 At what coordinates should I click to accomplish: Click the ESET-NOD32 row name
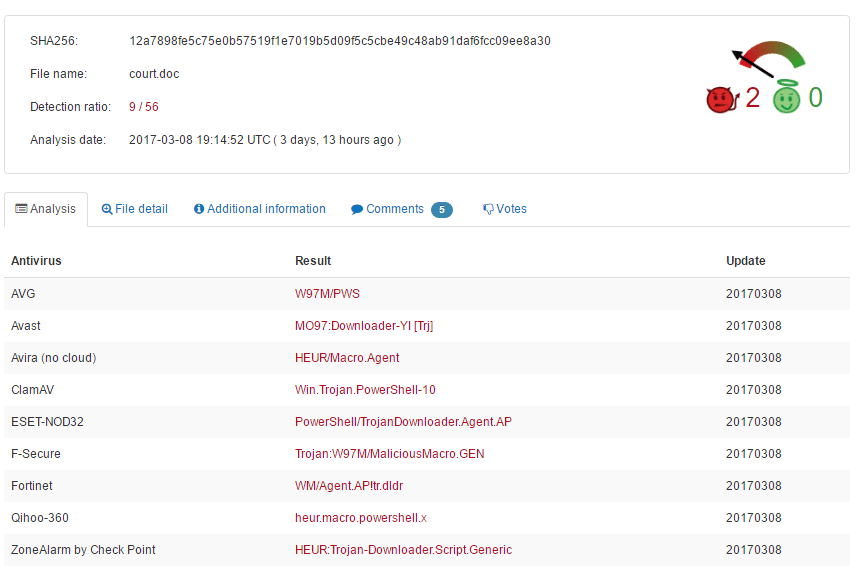pos(47,422)
